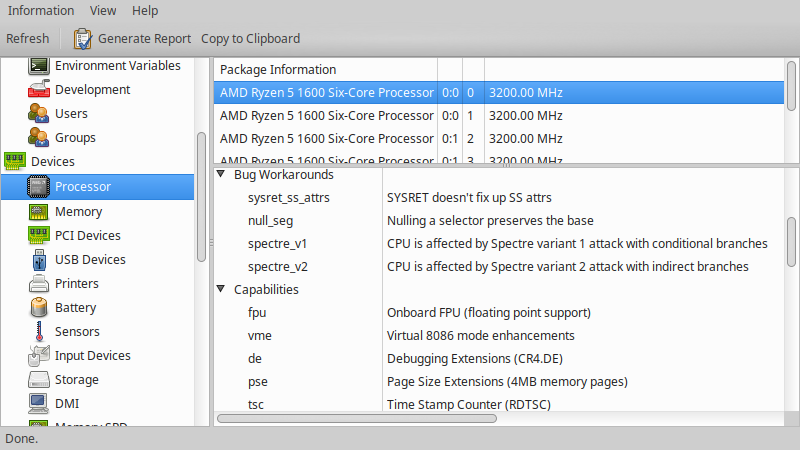Open the Information menu
The width and height of the screenshot is (800, 450).
[41, 10]
